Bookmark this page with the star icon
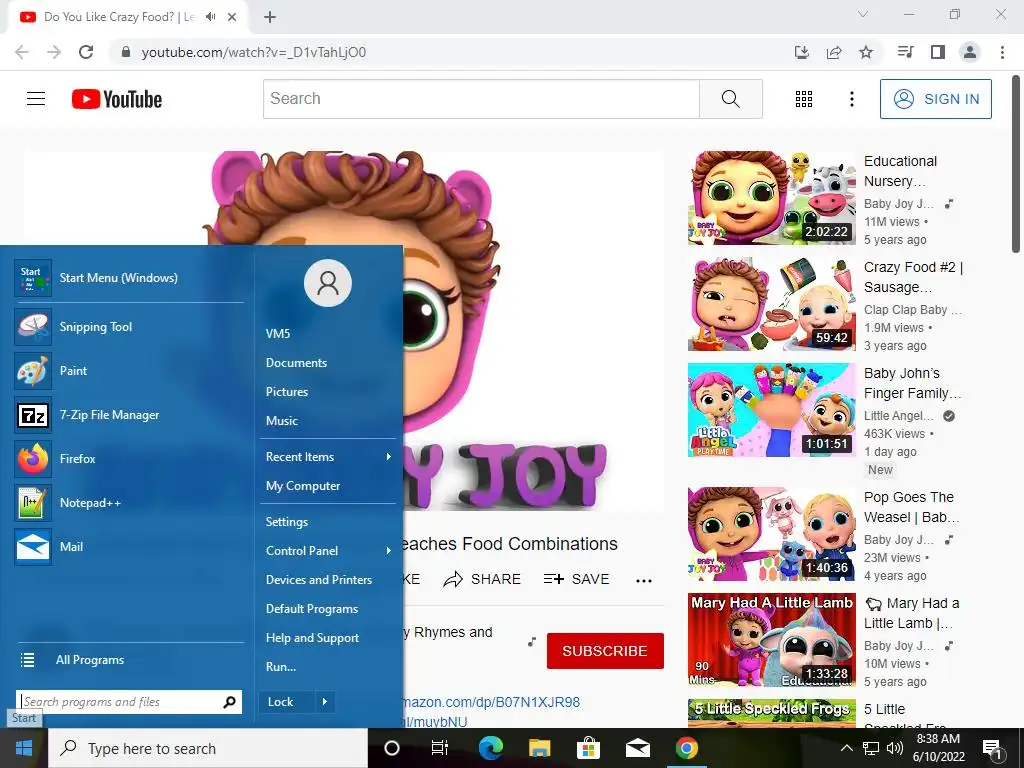The height and width of the screenshot is (768, 1024). click(866, 52)
